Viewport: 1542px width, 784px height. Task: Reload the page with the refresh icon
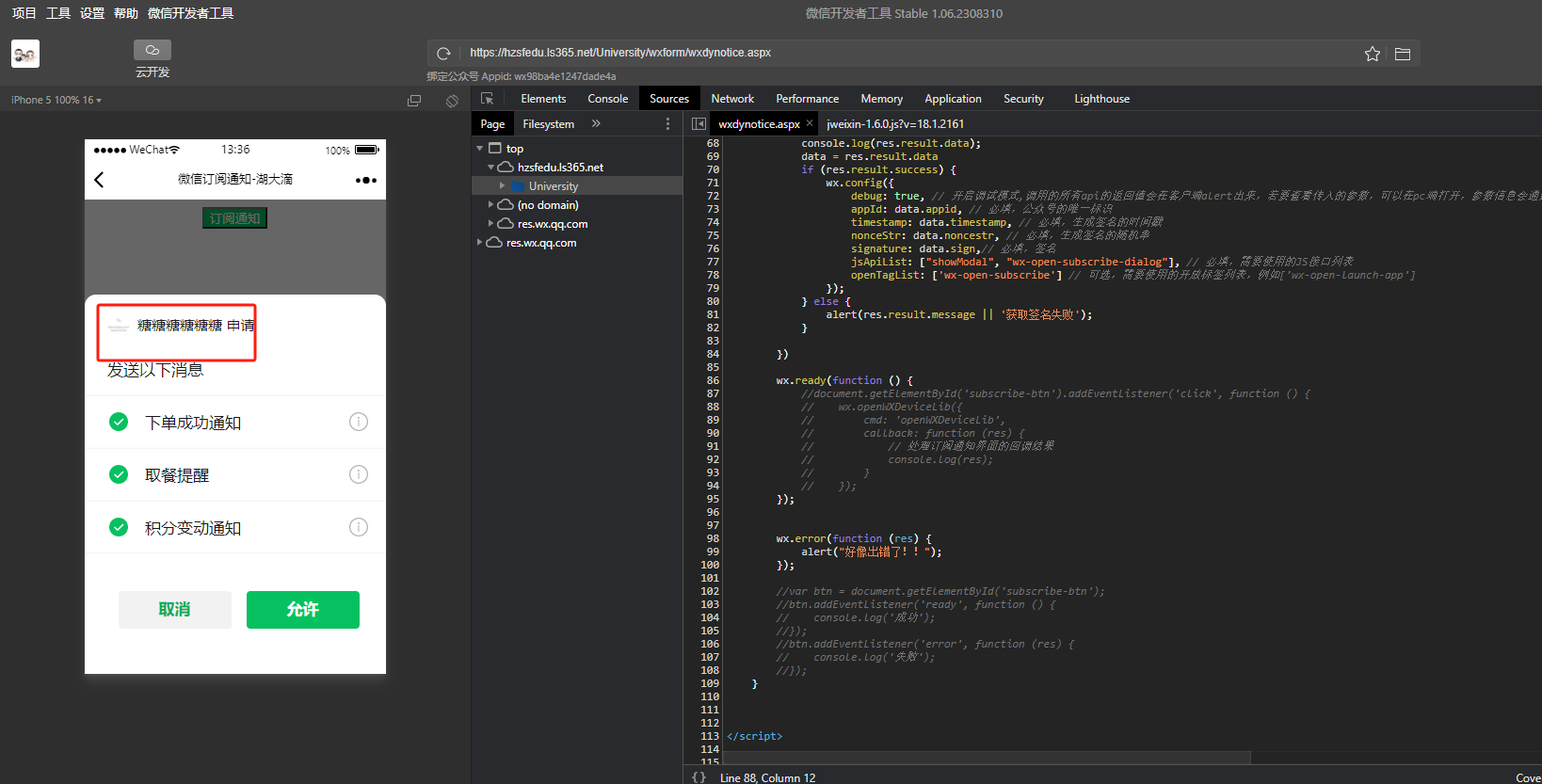tap(443, 54)
